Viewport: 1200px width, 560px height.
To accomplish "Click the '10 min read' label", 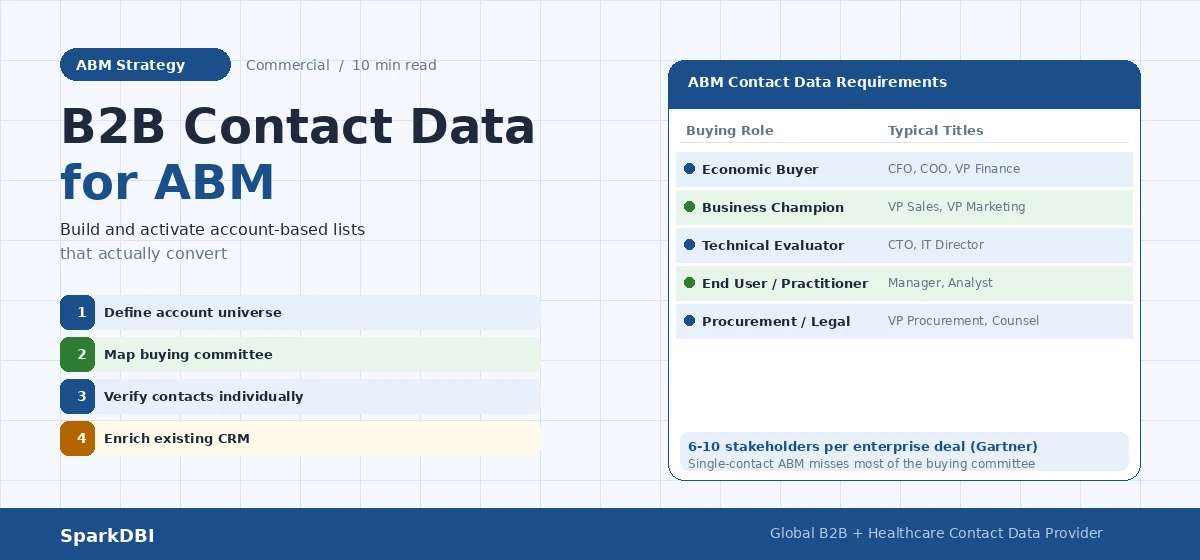I will coord(394,65).
